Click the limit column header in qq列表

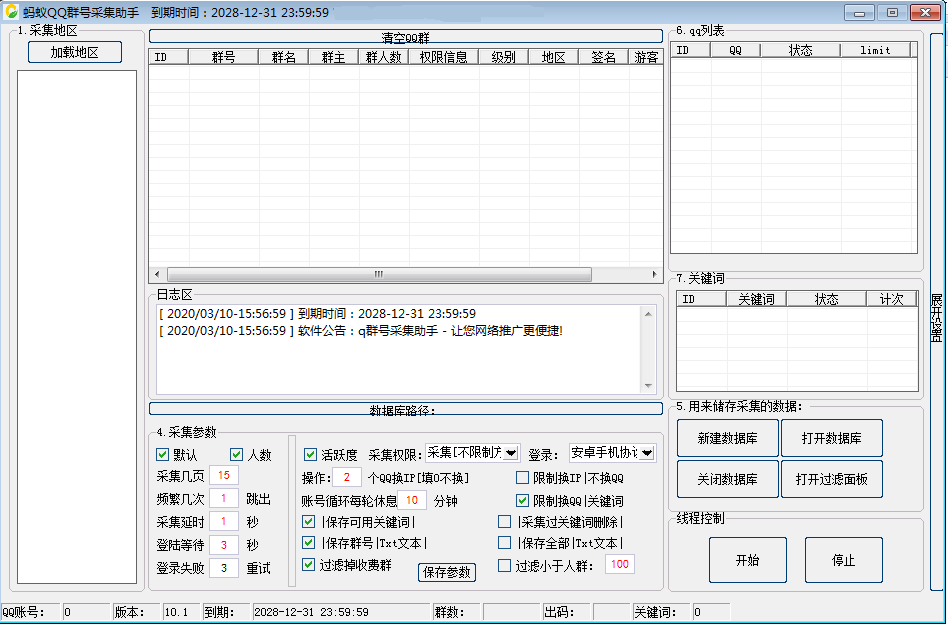tap(875, 50)
